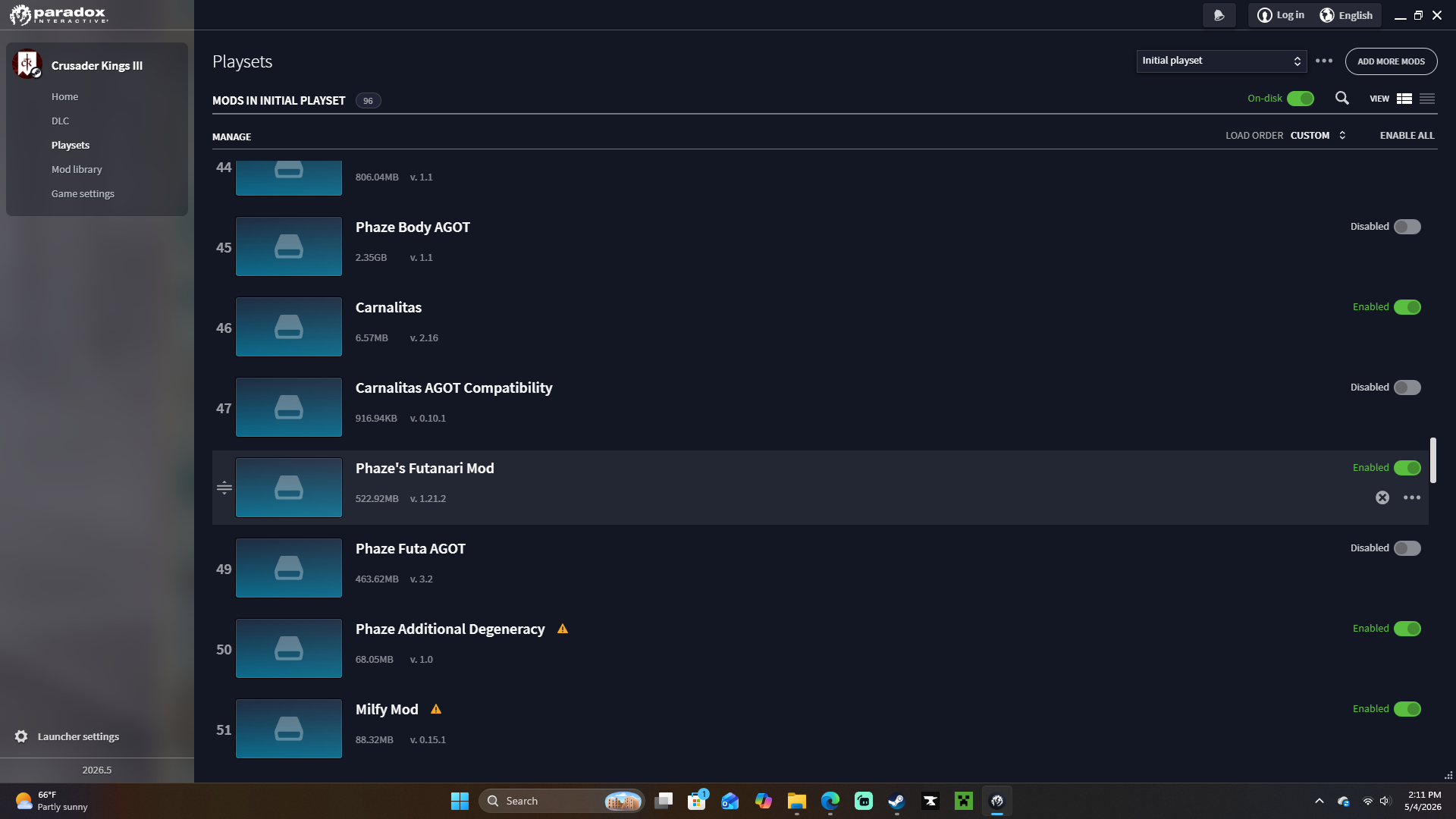Click the Milfy Mod thumbnail
Image resolution: width=1456 pixels, height=819 pixels.
289,729
